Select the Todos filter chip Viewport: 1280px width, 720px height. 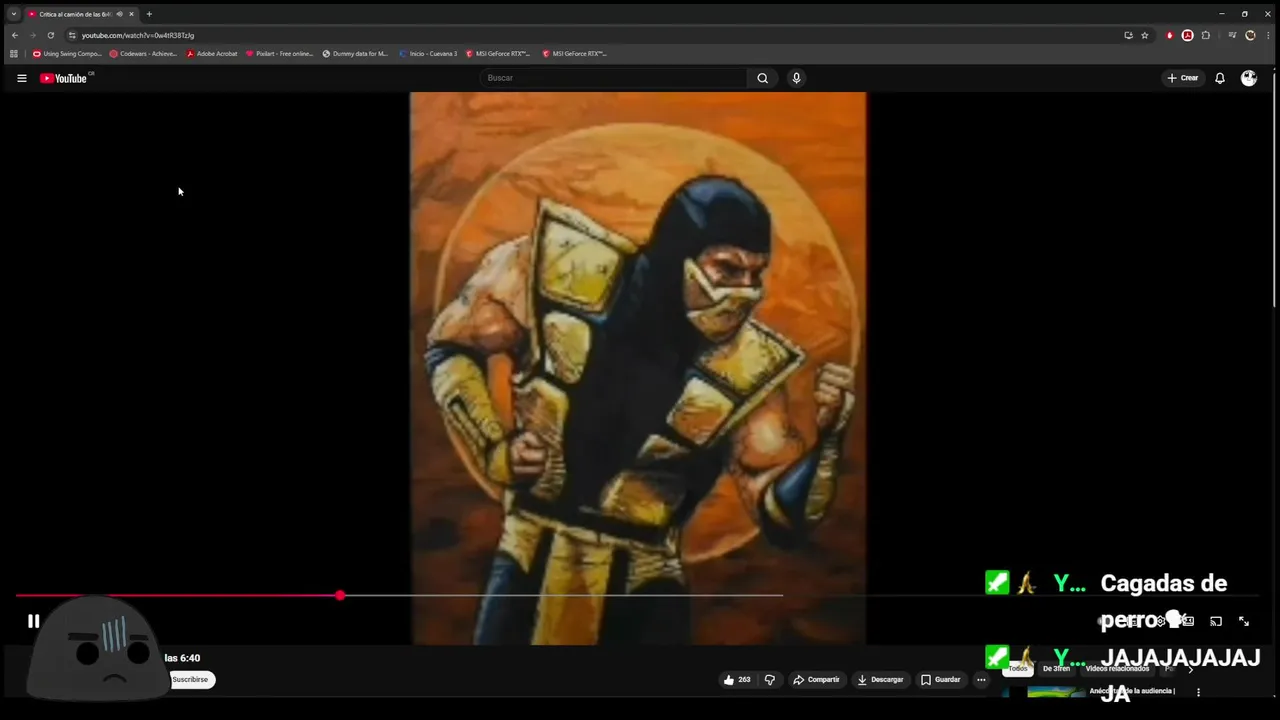[1018, 669]
